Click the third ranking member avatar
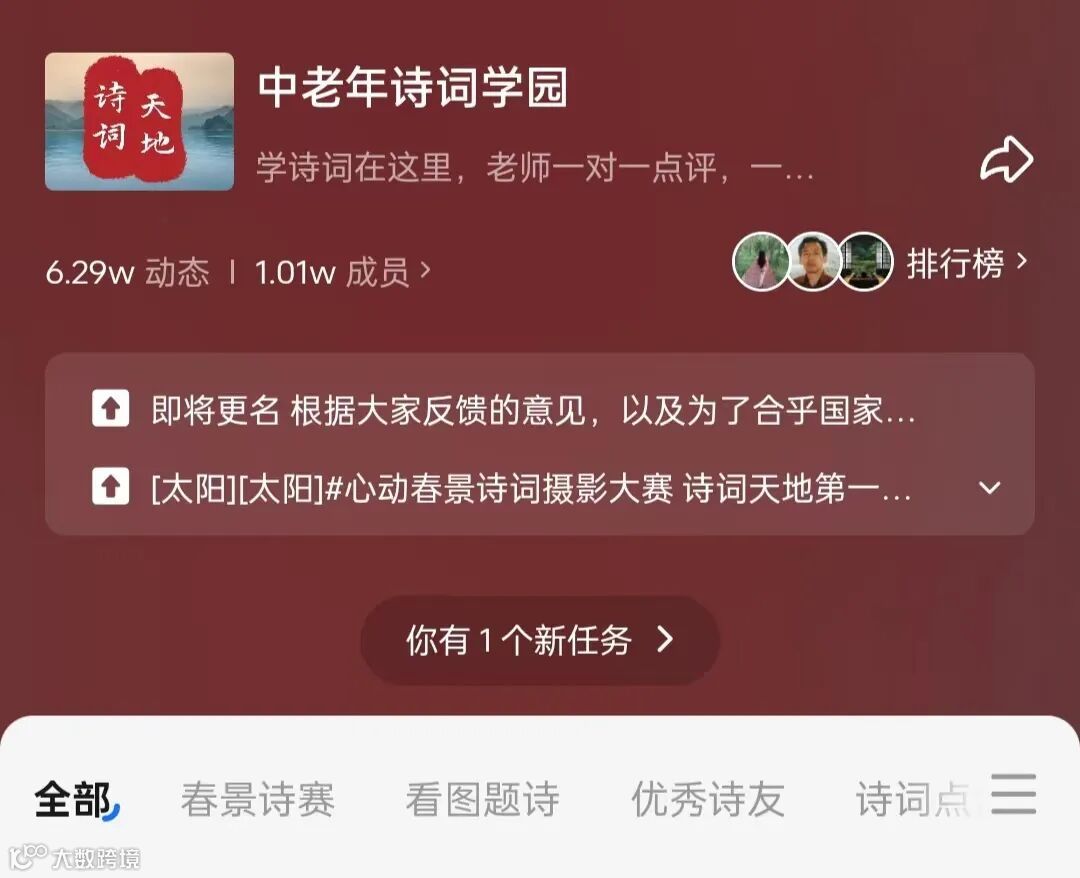This screenshot has width=1080, height=878. (865, 262)
